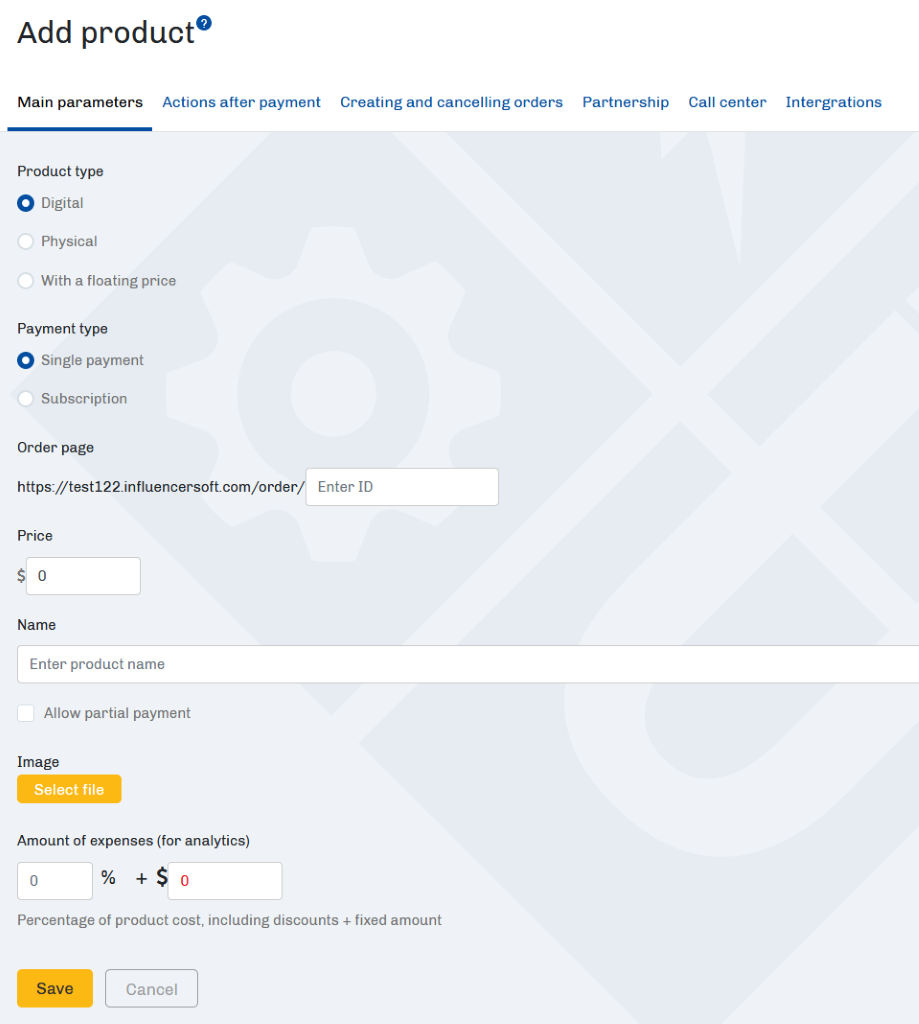Click the product Name text field
This screenshot has height=1024, width=919.
pyautogui.click(x=467, y=664)
